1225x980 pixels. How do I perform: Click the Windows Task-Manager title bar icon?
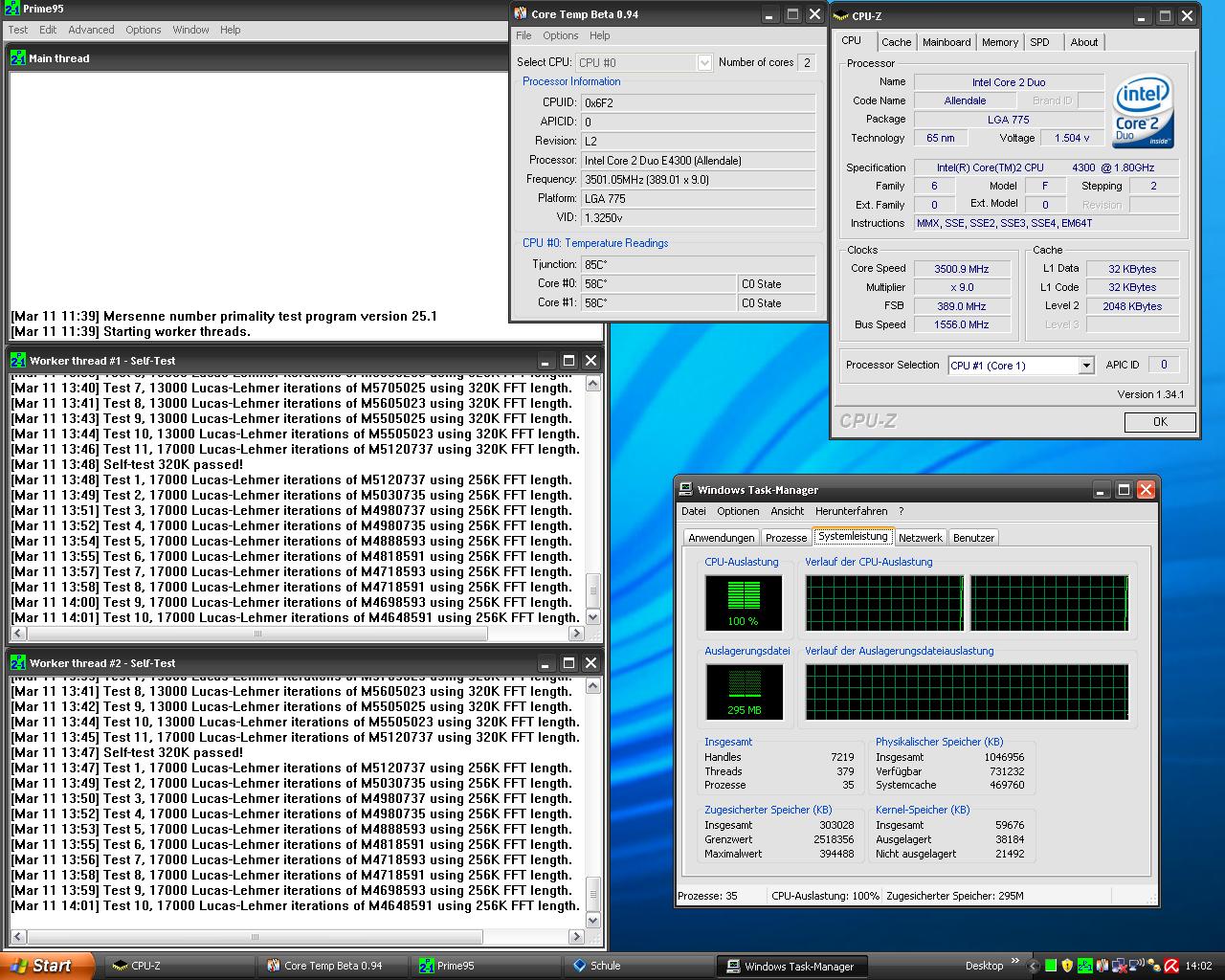[686, 489]
